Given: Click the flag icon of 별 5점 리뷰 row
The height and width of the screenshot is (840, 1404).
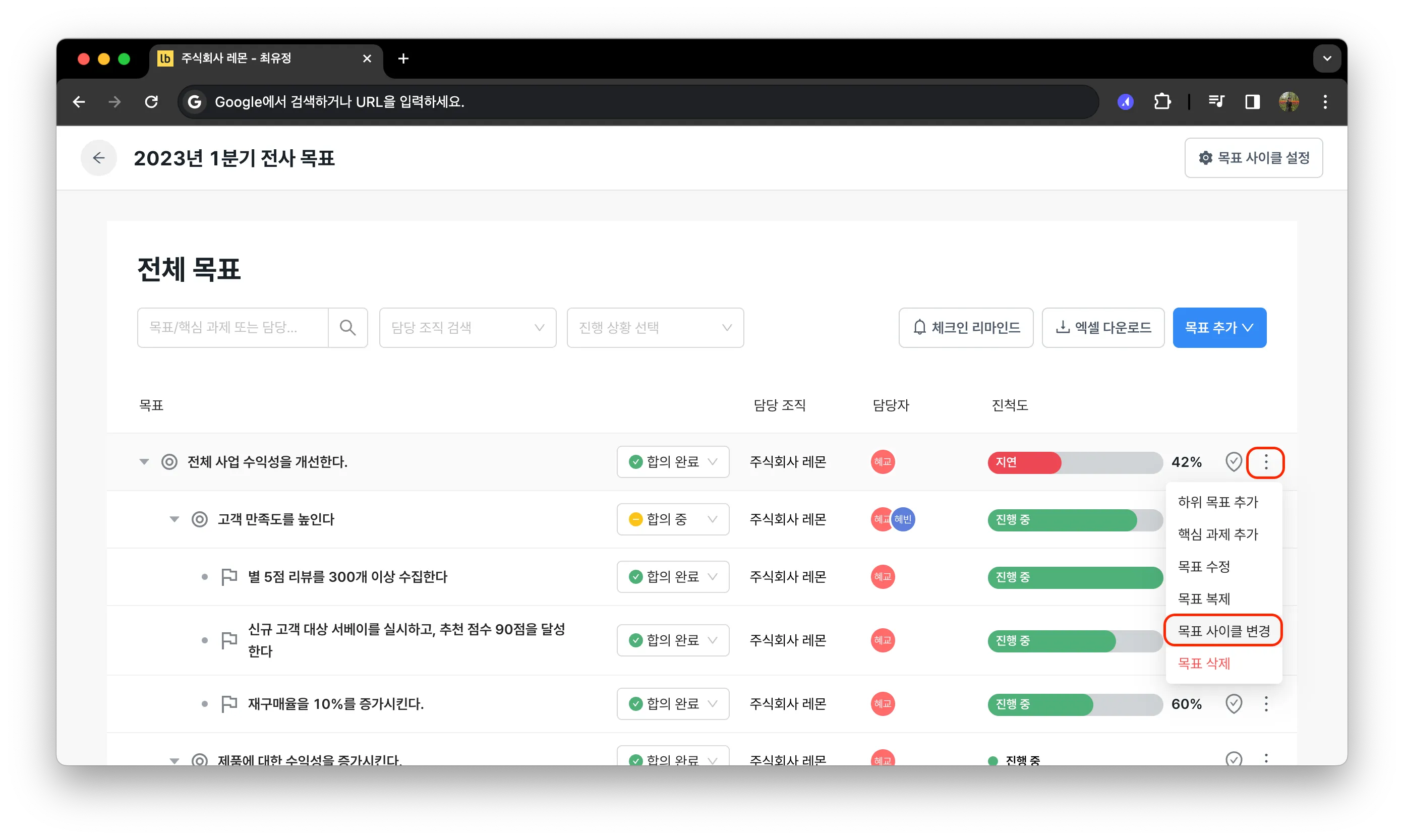Looking at the screenshot, I should click(229, 577).
